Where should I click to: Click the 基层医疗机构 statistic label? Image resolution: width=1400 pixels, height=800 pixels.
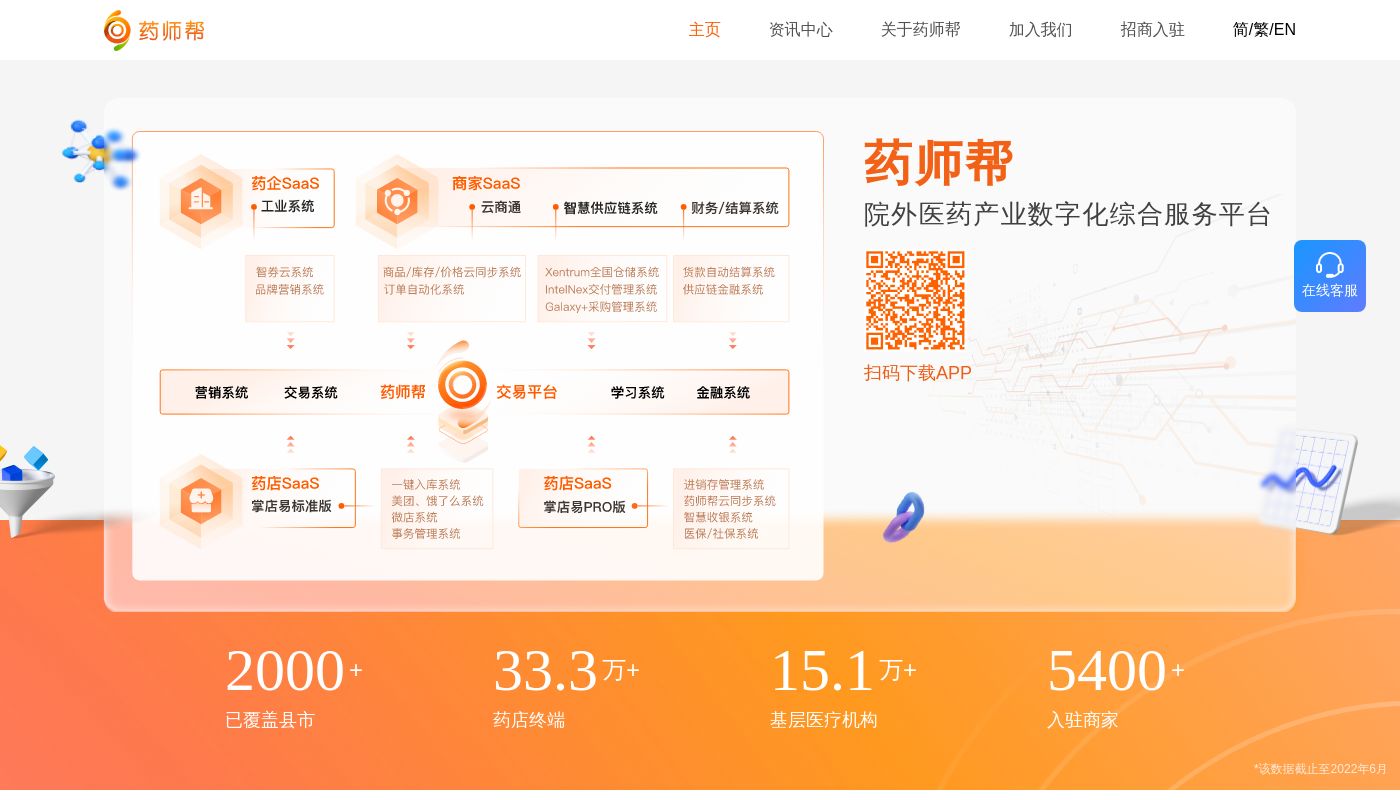pos(824,720)
